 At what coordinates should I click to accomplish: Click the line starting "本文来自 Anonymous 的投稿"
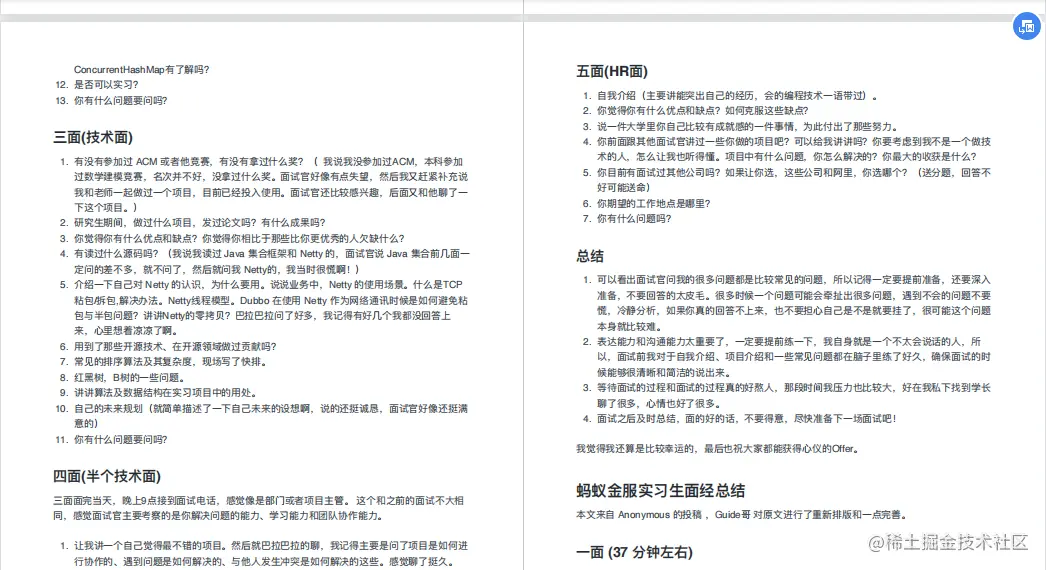742,515
